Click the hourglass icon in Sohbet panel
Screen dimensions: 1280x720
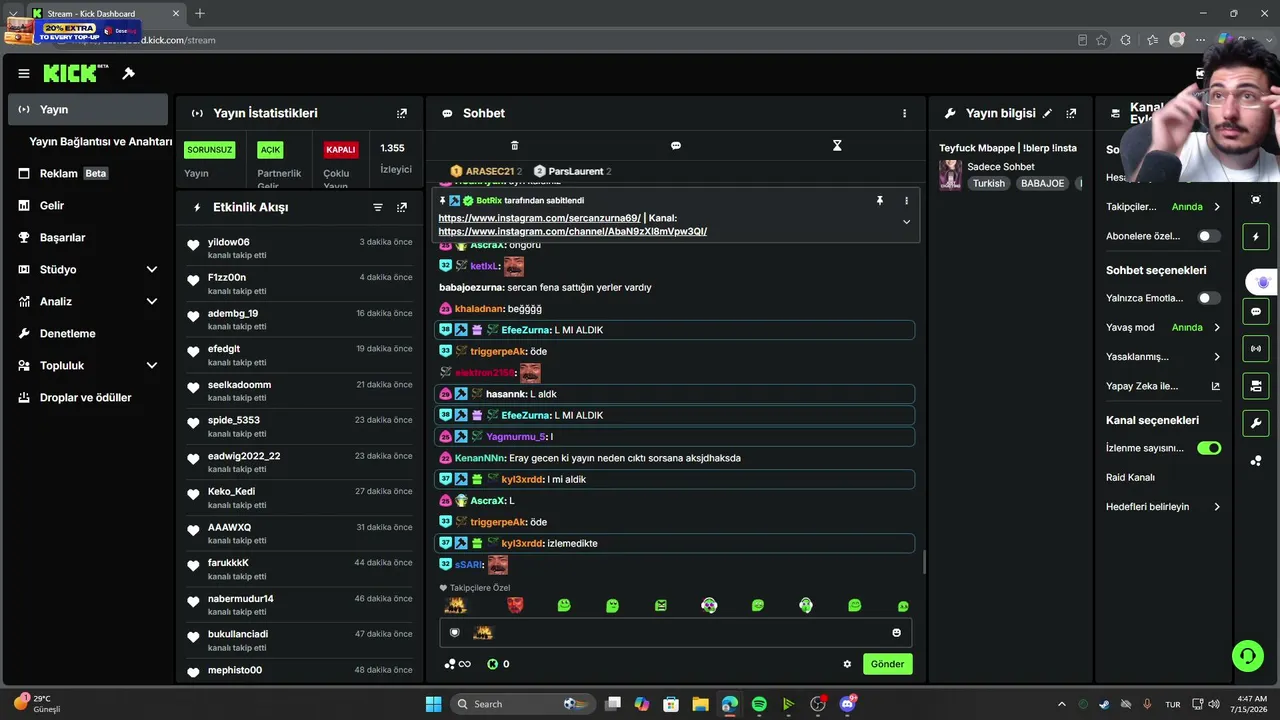coord(837,145)
